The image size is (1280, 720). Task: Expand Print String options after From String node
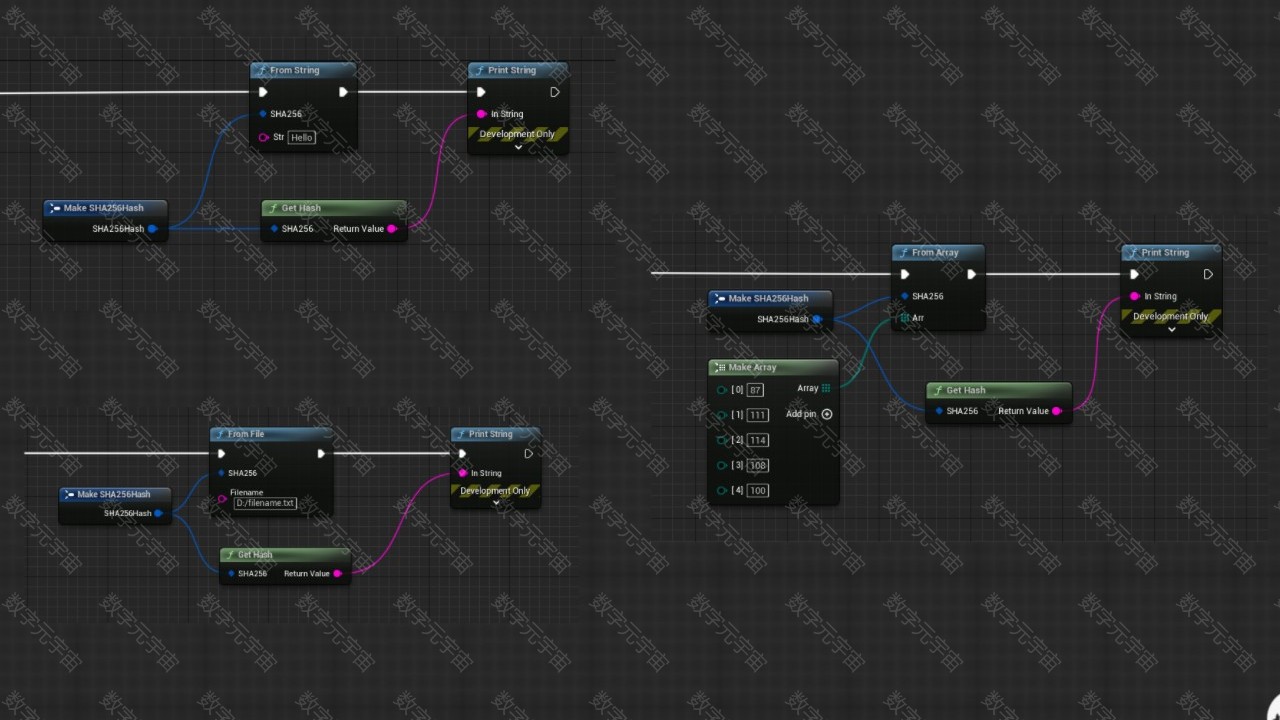pyautogui.click(x=518, y=147)
